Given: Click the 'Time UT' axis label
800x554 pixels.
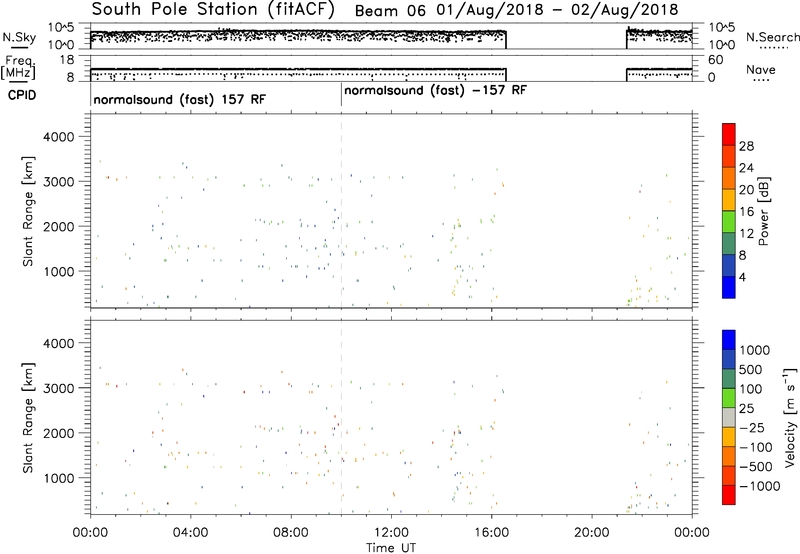Looking at the screenshot, I should coord(391,548).
